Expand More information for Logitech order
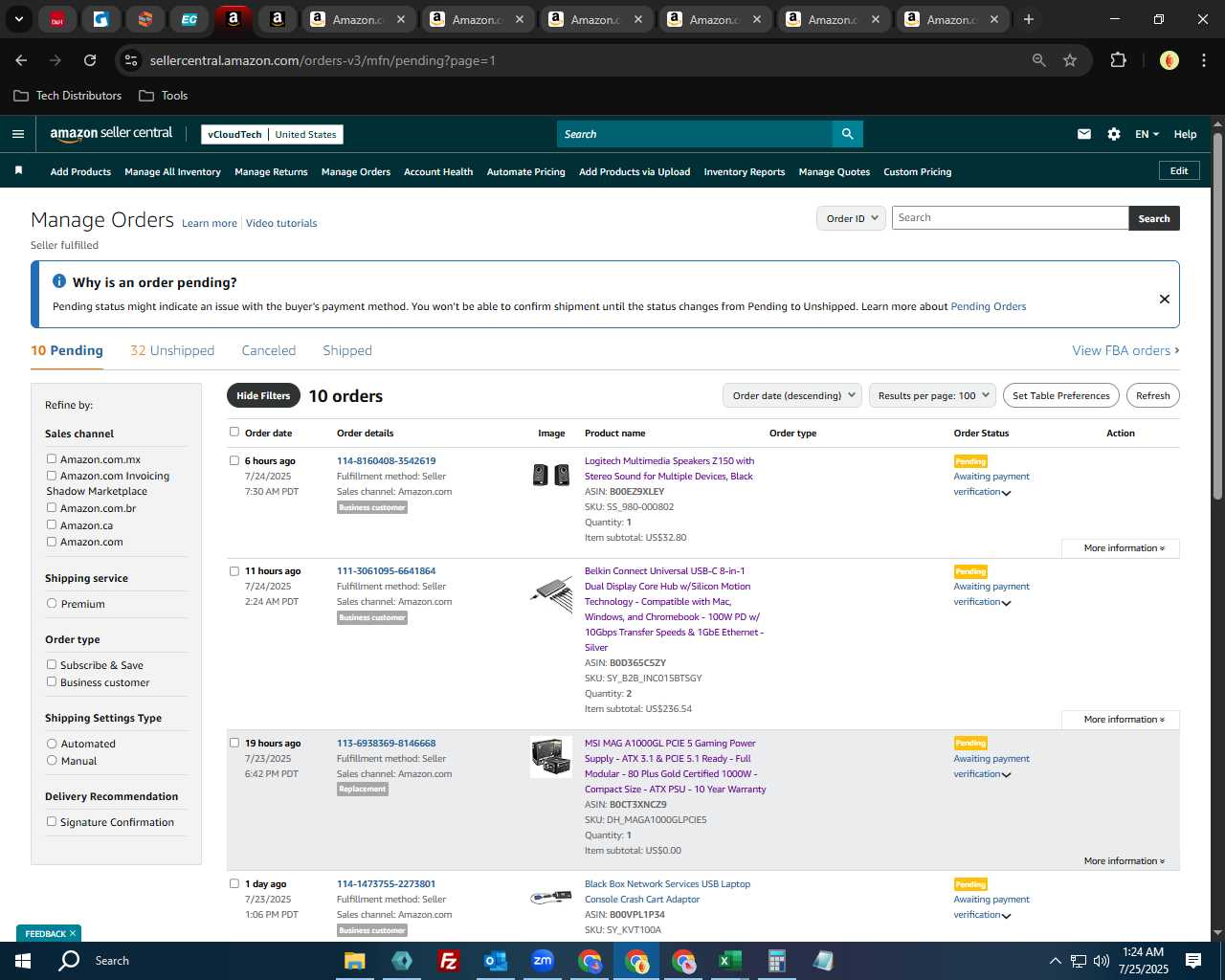 coord(1124,548)
